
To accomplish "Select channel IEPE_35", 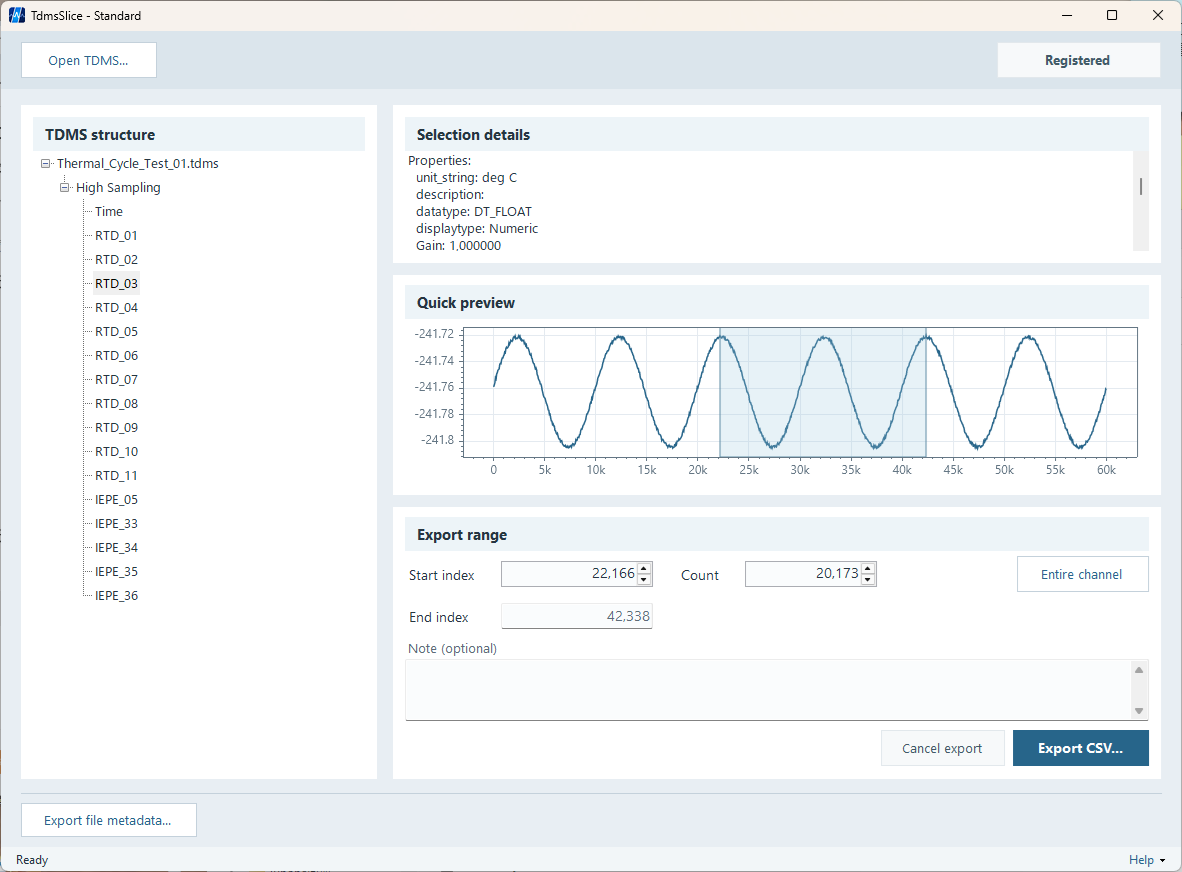I will click(116, 572).
